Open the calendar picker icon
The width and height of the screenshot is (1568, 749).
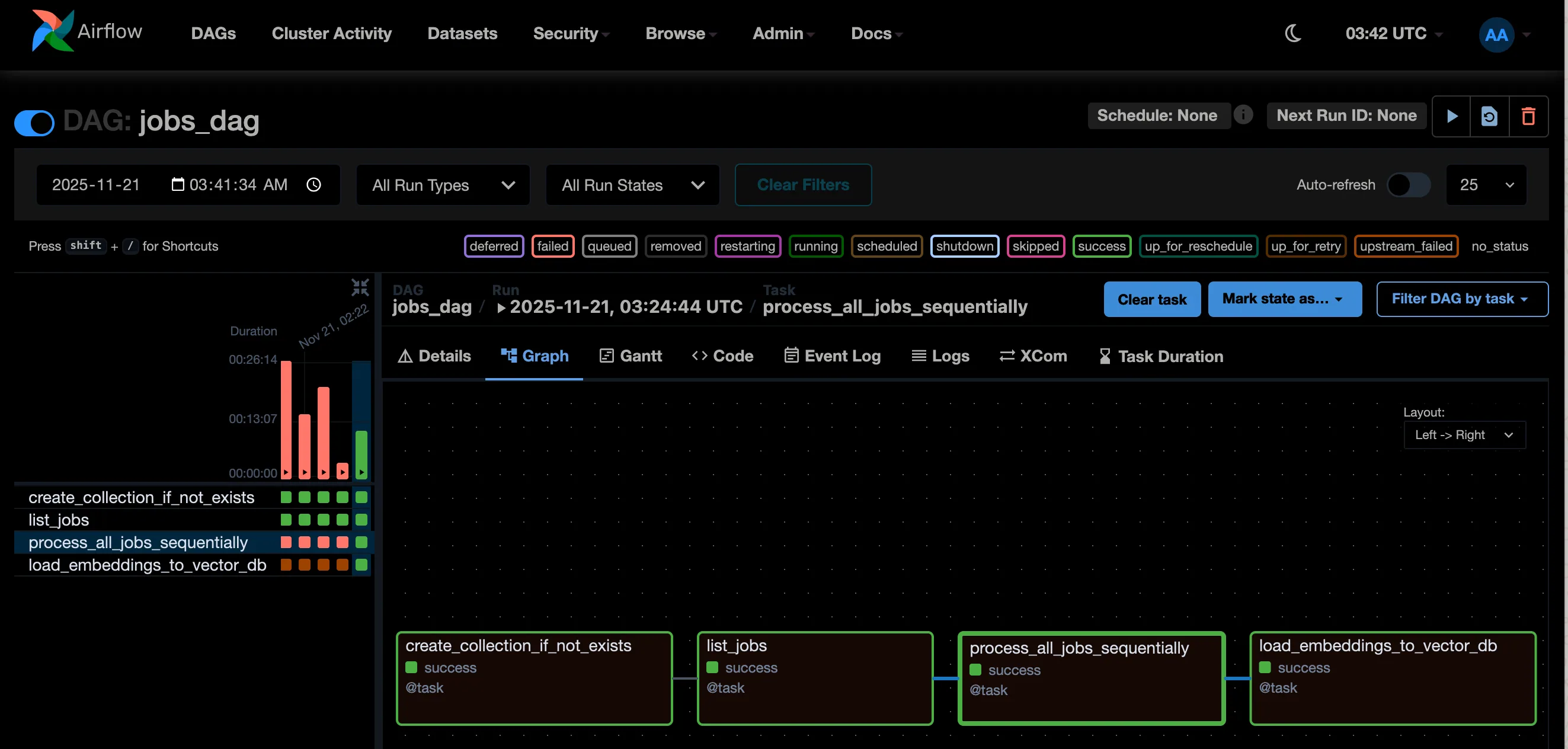tap(177, 184)
